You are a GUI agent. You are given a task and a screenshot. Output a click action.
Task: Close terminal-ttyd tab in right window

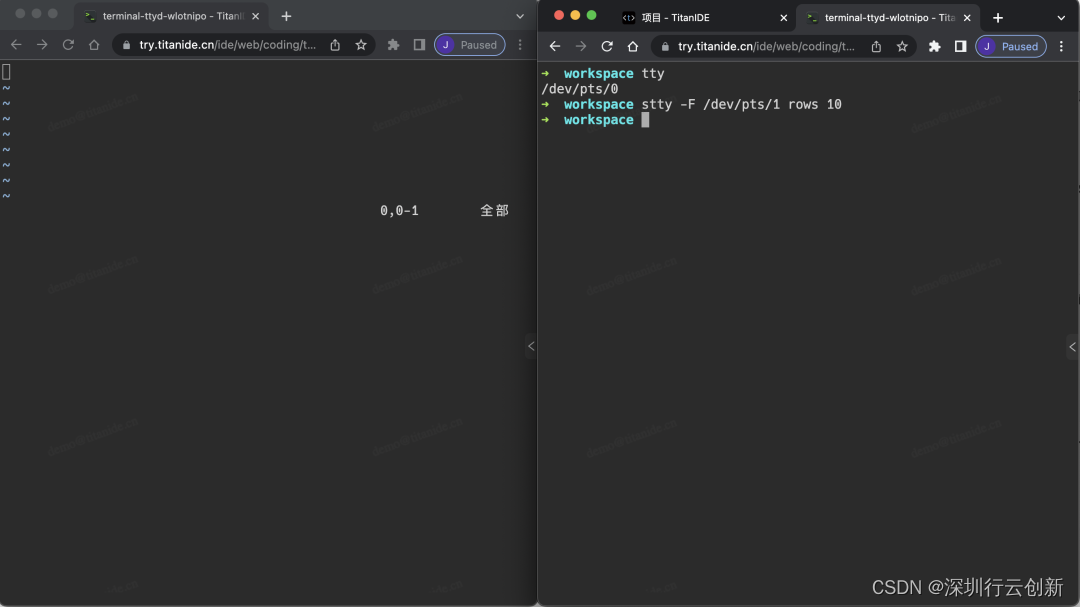[x=967, y=18]
